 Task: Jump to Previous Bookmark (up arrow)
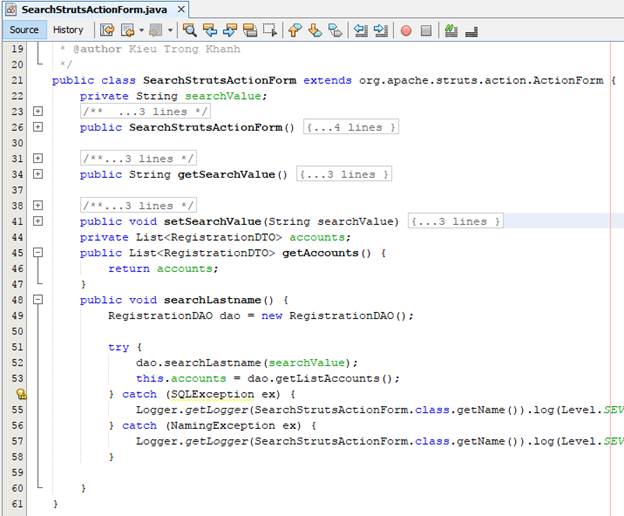pos(295,30)
